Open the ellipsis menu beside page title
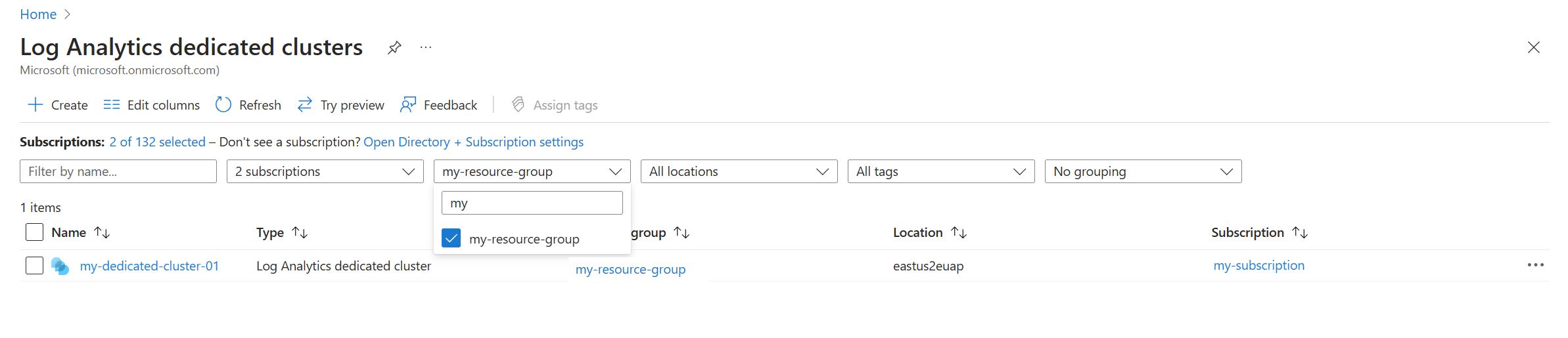The width and height of the screenshot is (1568, 338). coord(426,48)
